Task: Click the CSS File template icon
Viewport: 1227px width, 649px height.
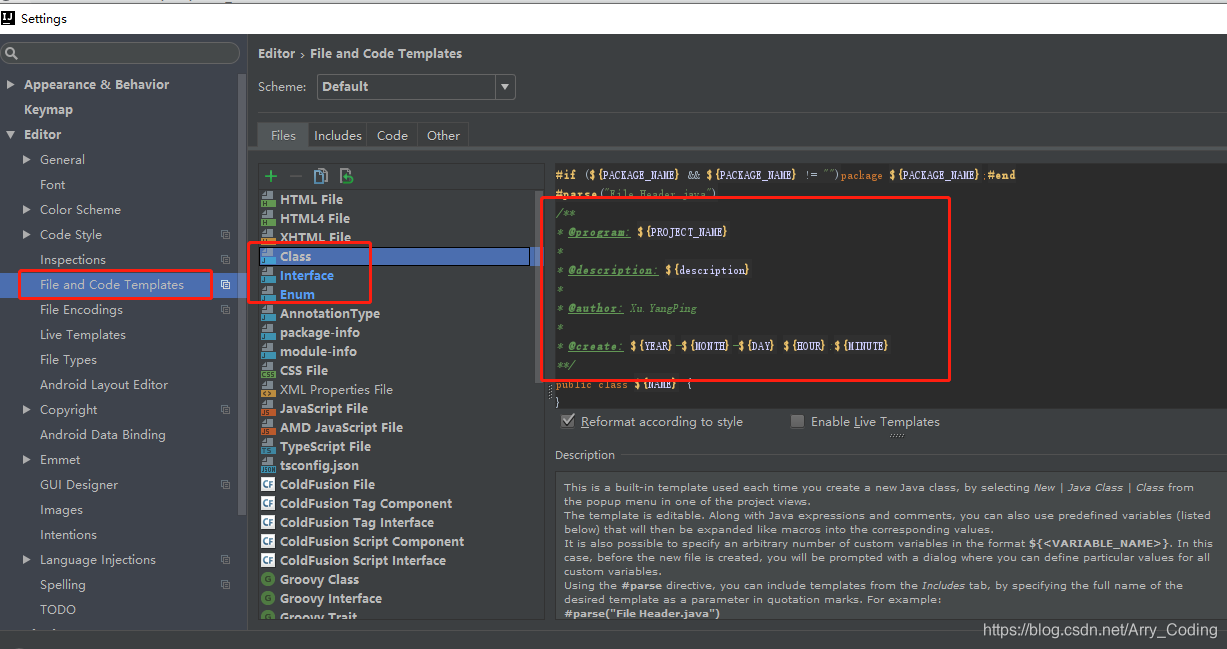Action: [x=268, y=370]
